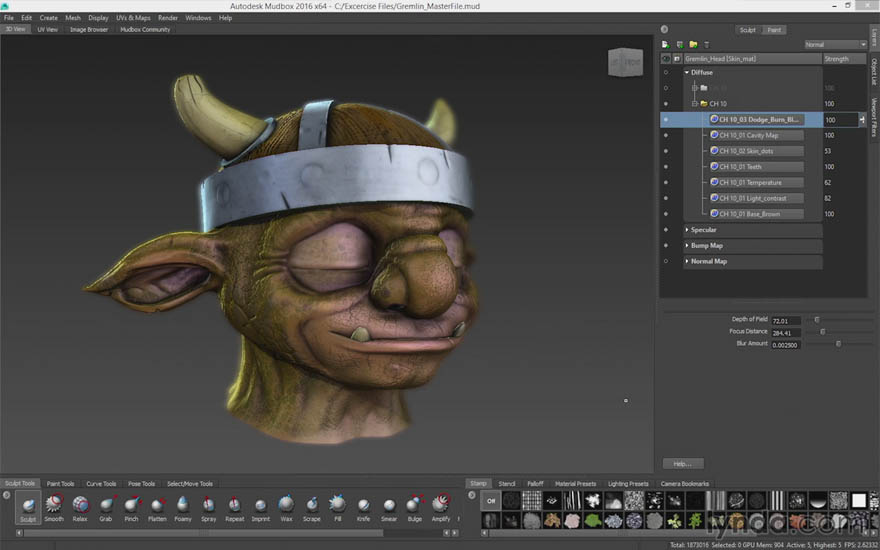Open the Object List side tab

click(x=874, y=71)
